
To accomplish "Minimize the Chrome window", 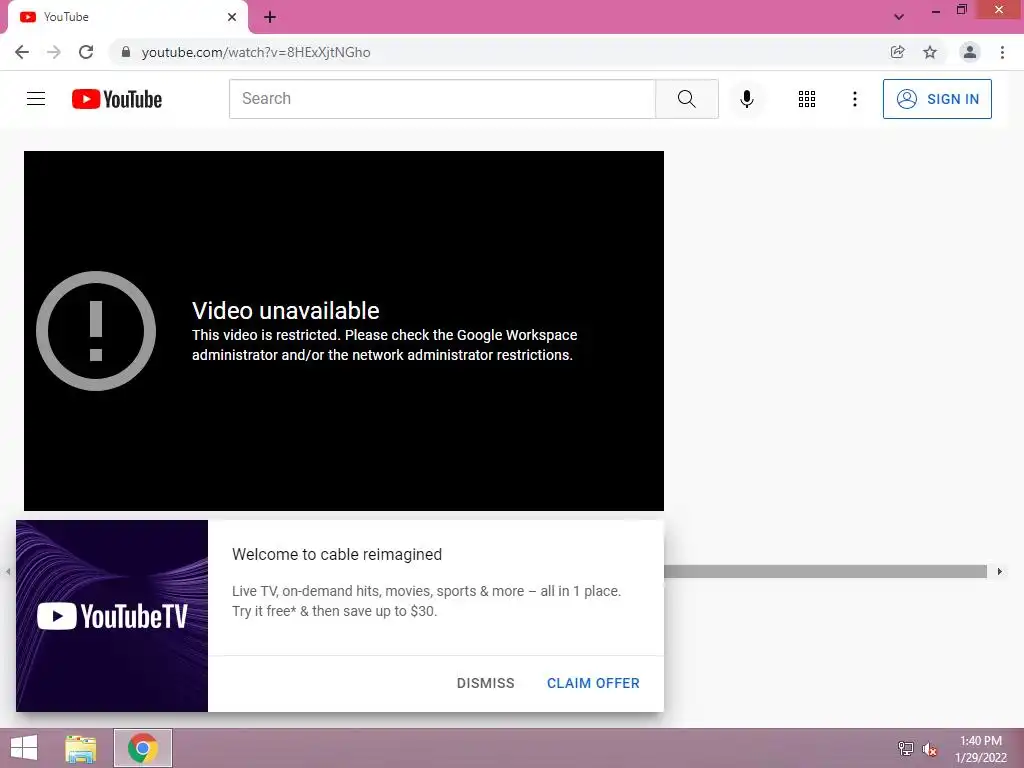I will coord(936,10).
